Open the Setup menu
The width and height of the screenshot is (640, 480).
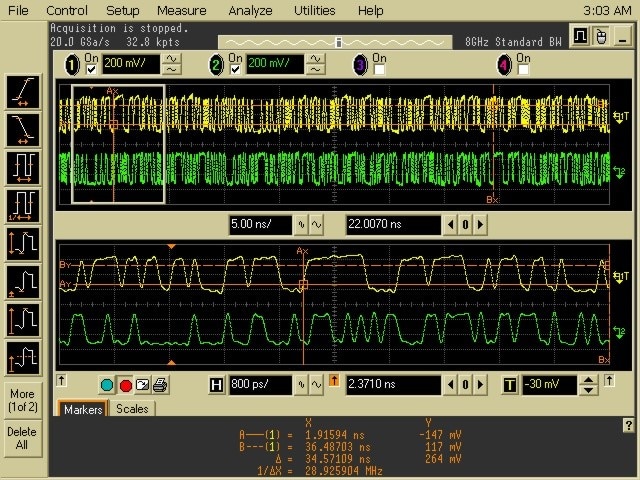click(x=122, y=10)
